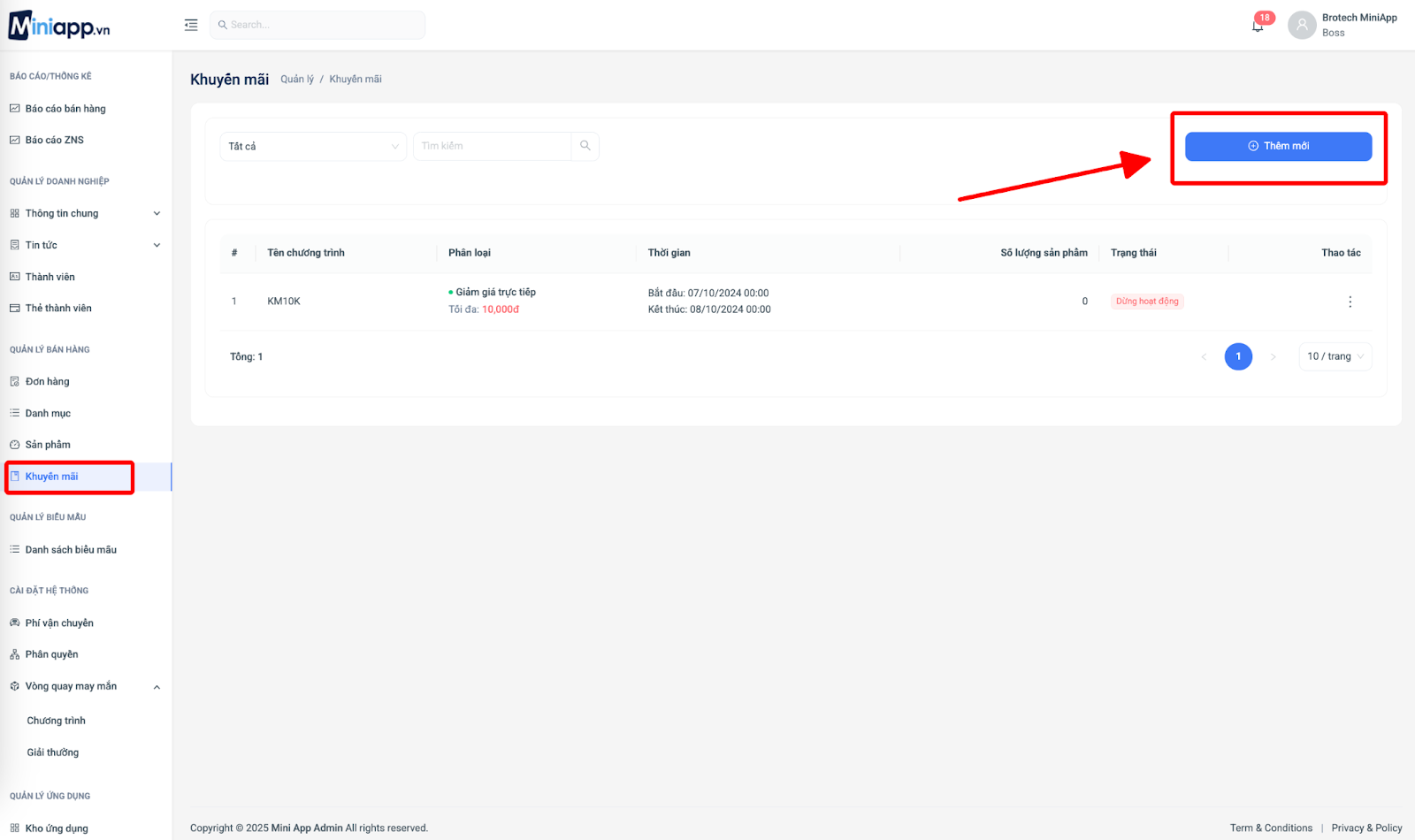The width and height of the screenshot is (1415, 840).
Task: Click the Quản lý breadcrumb link
Action: tap(297, 80)
